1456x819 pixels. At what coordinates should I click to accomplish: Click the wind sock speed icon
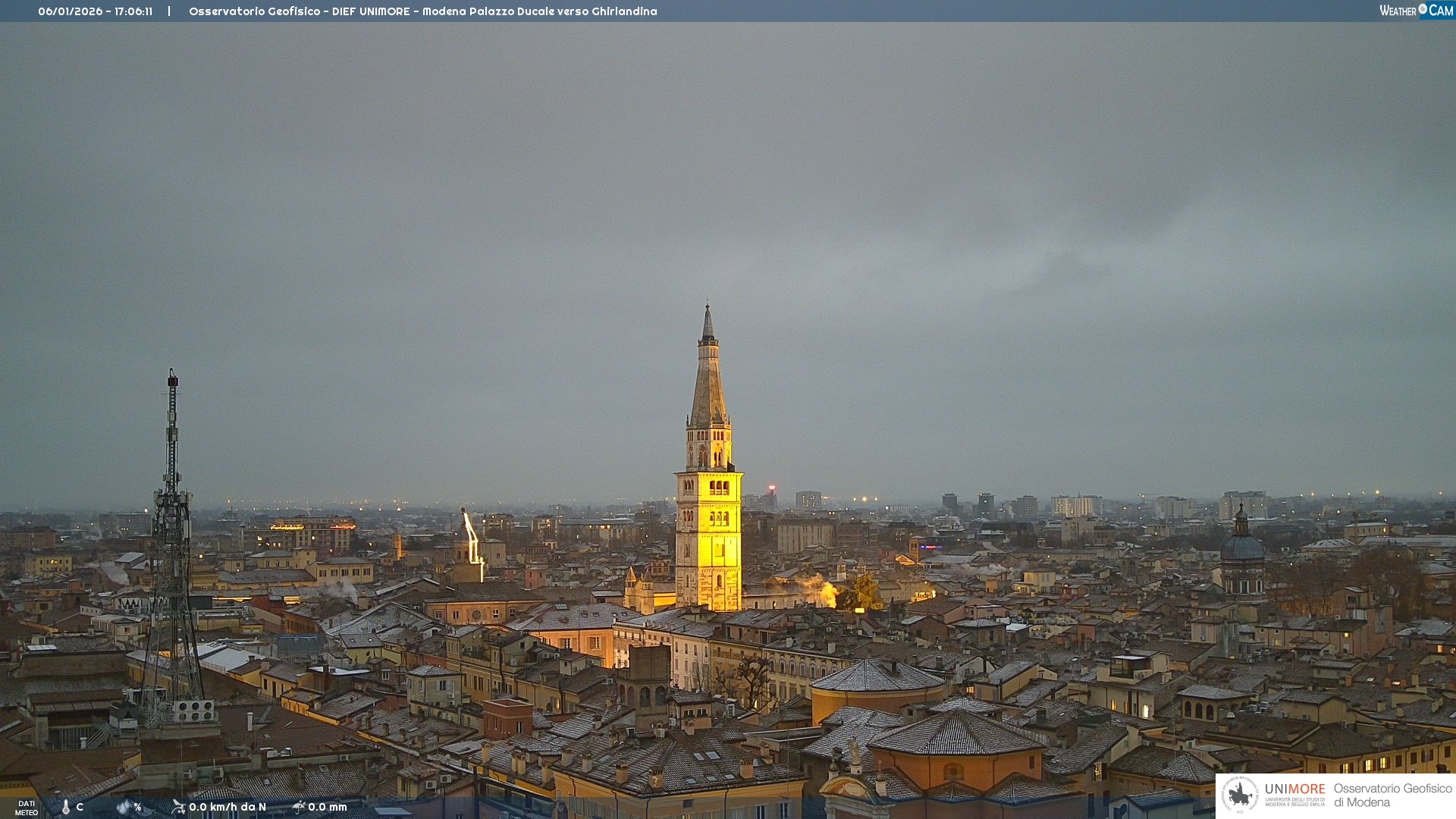tap(178, 807)
